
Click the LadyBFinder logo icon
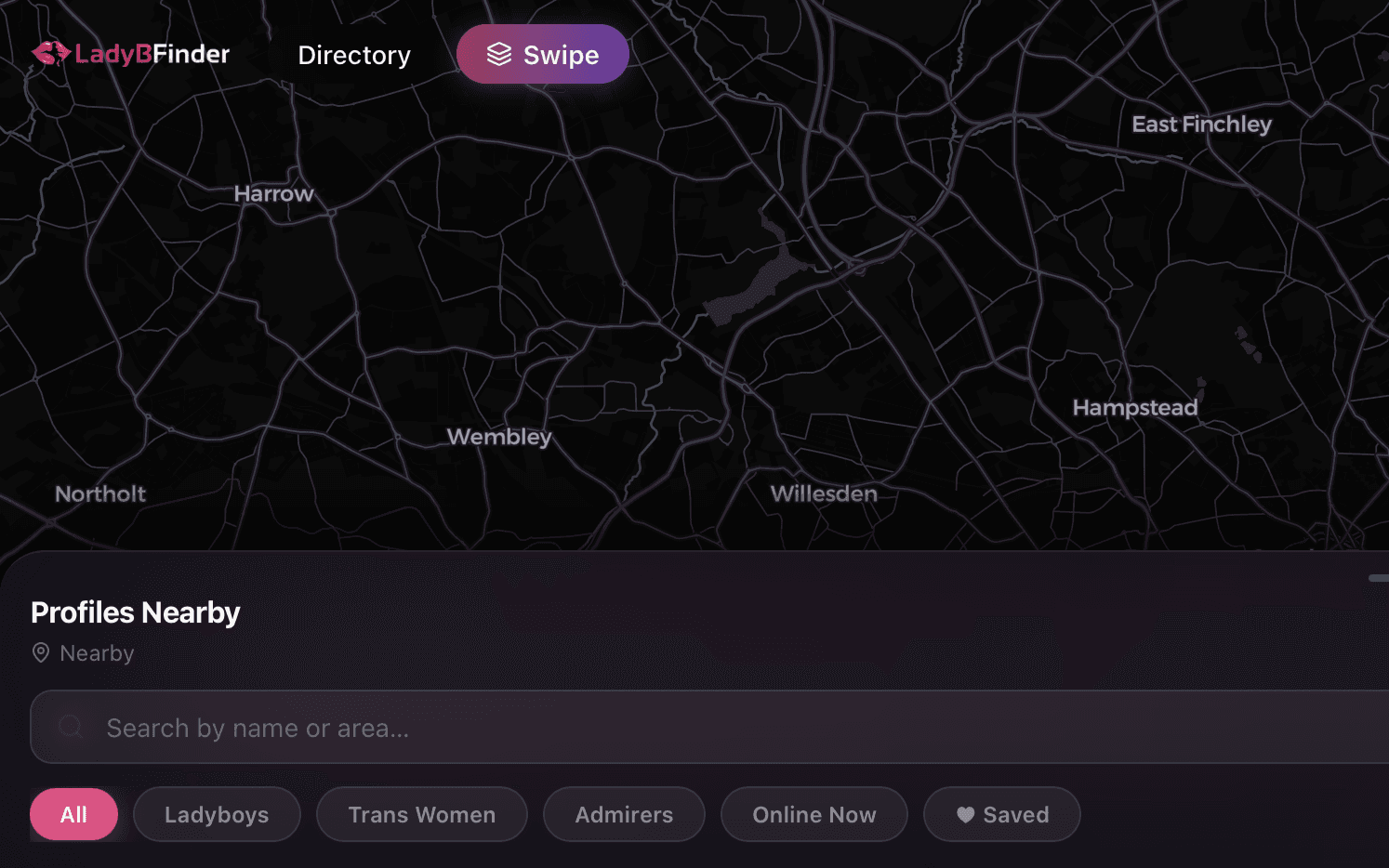tap(51, 54)
